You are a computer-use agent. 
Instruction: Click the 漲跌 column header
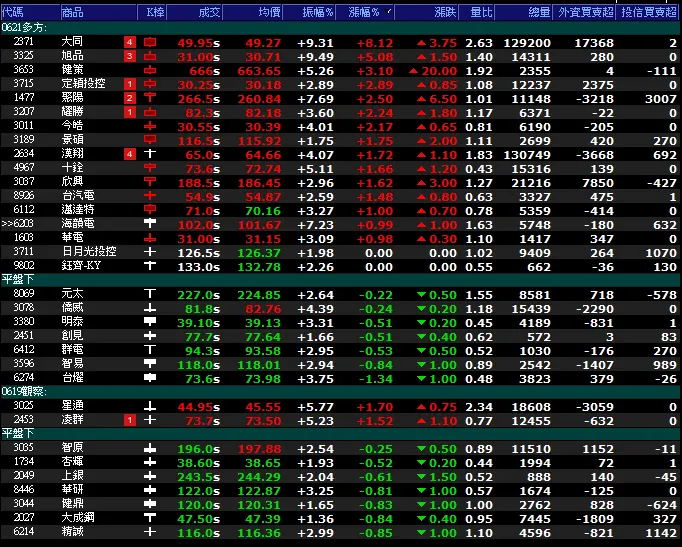pos(426,12)
